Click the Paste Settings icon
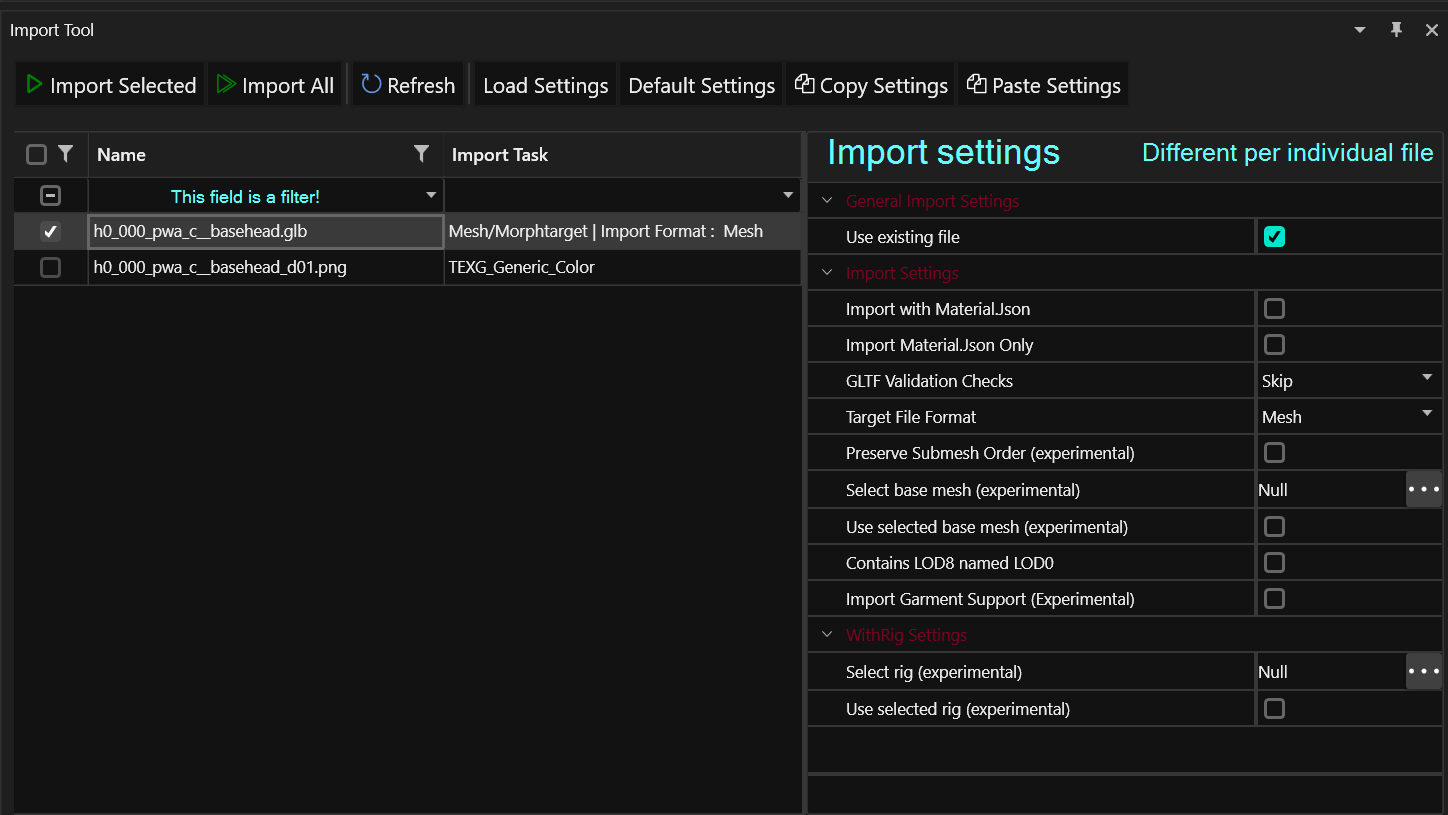This screenshot has width=1448, height=815. tap(976, 85)
